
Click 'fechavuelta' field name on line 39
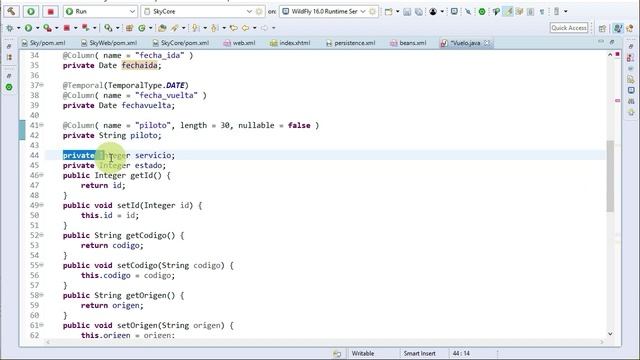(x=146, y=105)
